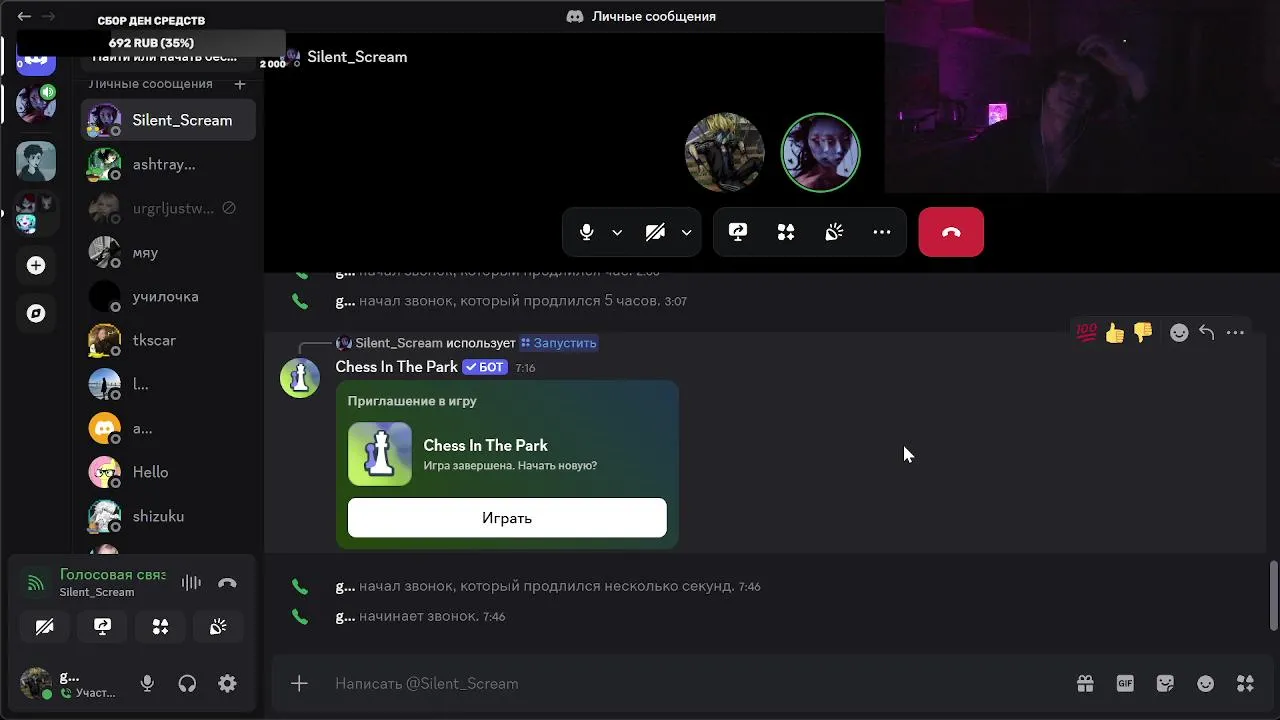Open GIF picker
Screen dimensions: 1280x720
(x=1125, y=684)
